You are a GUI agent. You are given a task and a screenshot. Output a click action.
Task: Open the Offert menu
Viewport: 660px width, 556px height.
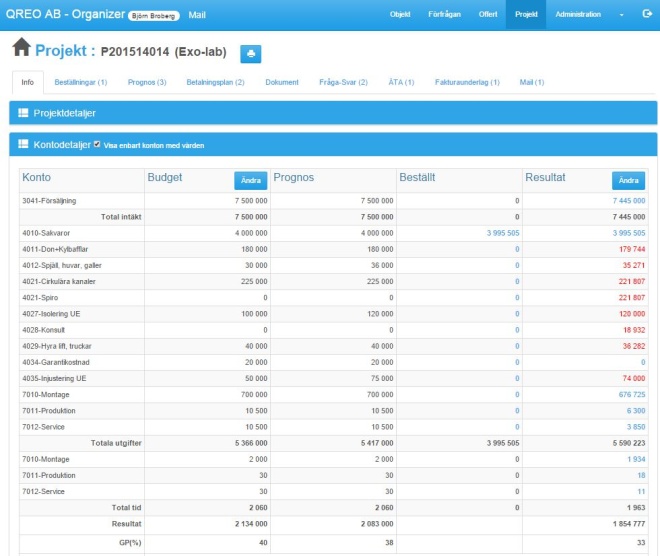[x=488, y=14]
